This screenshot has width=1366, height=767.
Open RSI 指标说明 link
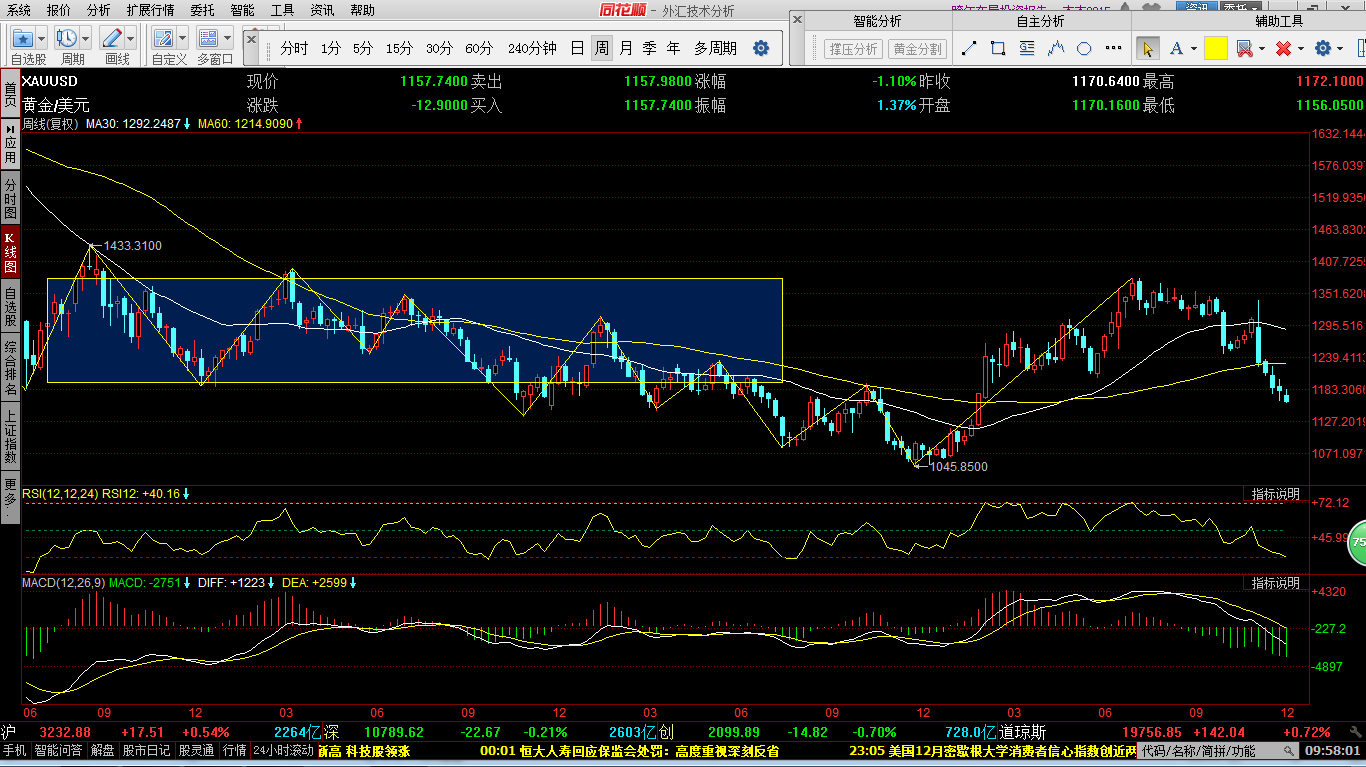click(x=1275, y=494)
